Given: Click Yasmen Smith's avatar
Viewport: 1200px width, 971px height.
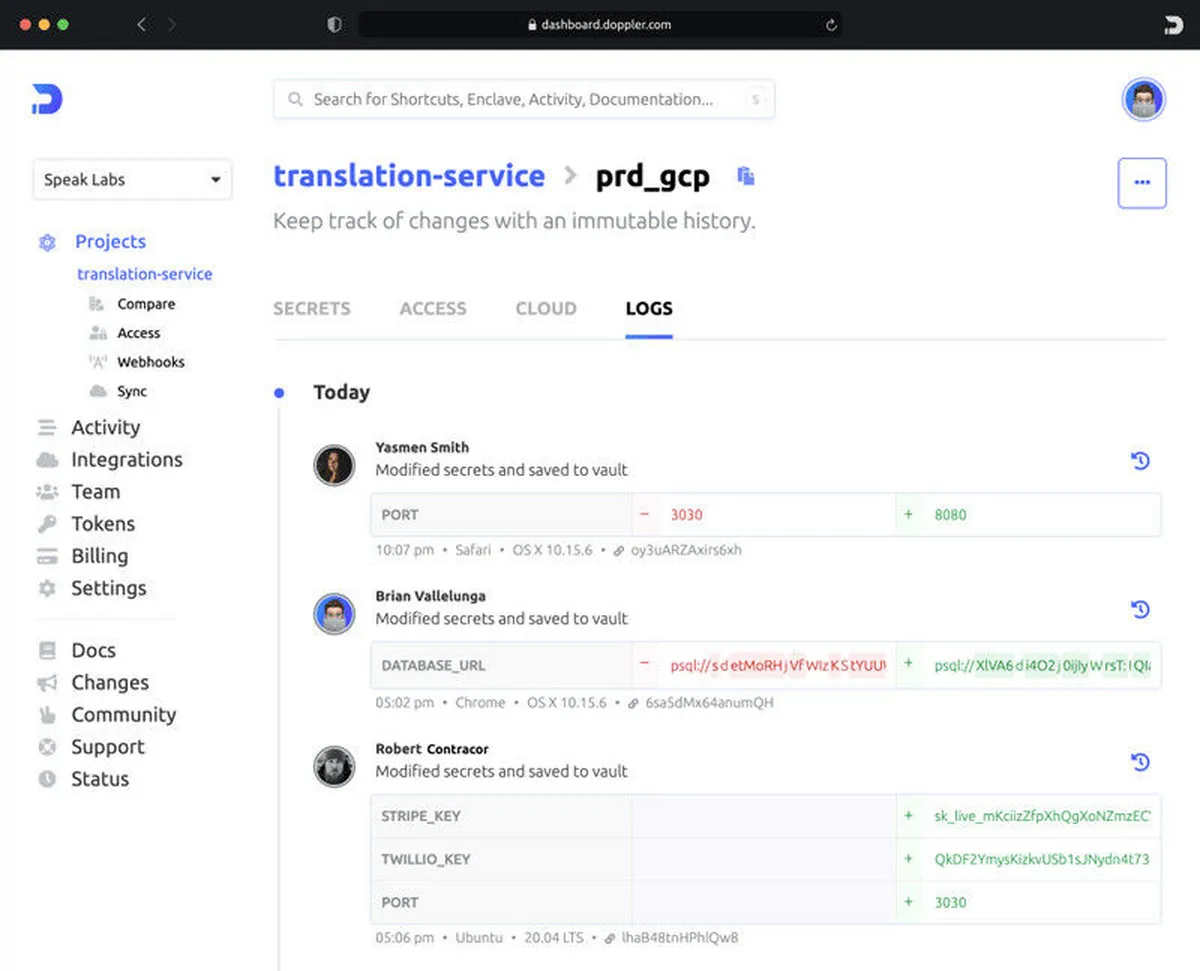Looking at the screenshot, I should 335,465.
